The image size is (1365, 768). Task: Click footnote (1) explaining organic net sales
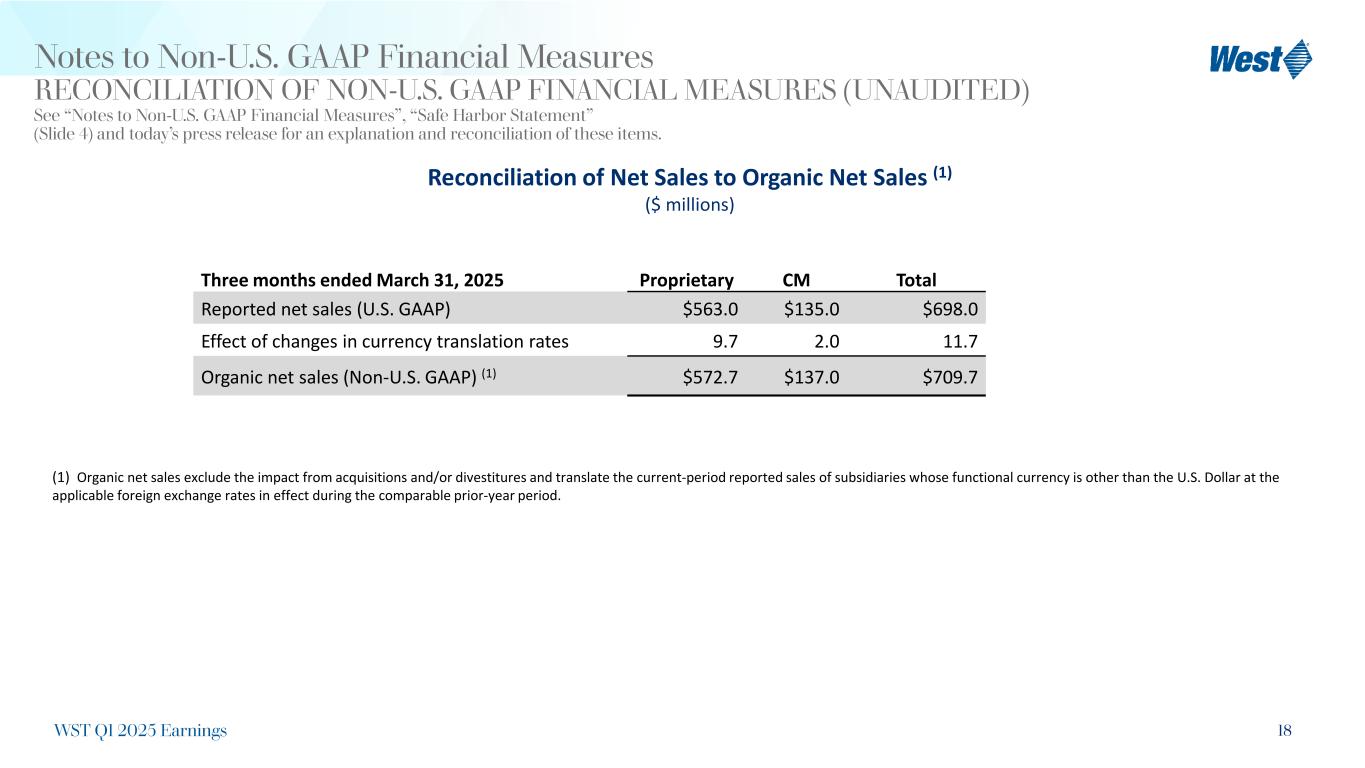tap(664, 486)
